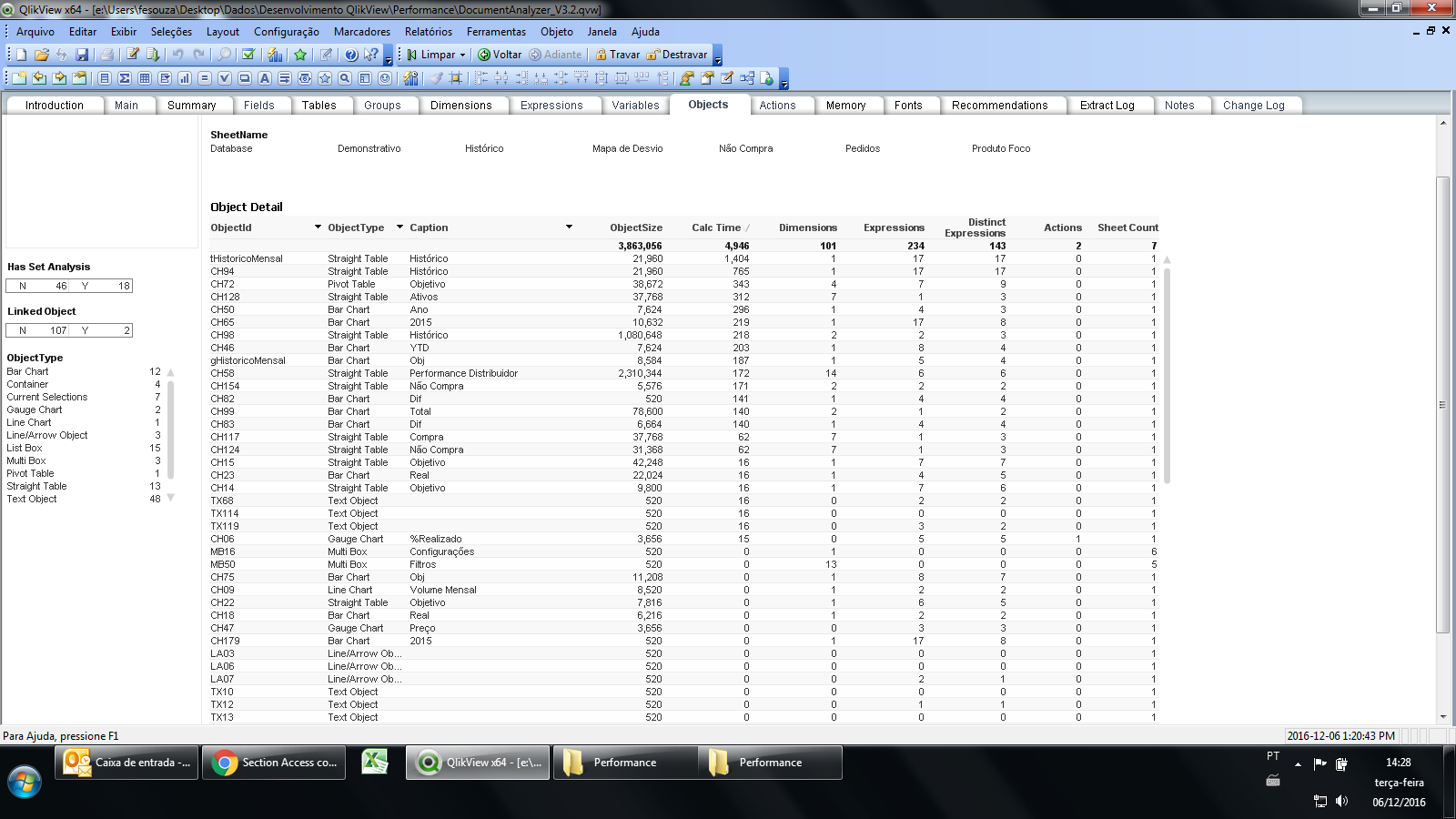Open the Caption column dropdown arrow
This screenshot has width=1456, height=819.
point(569,227)
